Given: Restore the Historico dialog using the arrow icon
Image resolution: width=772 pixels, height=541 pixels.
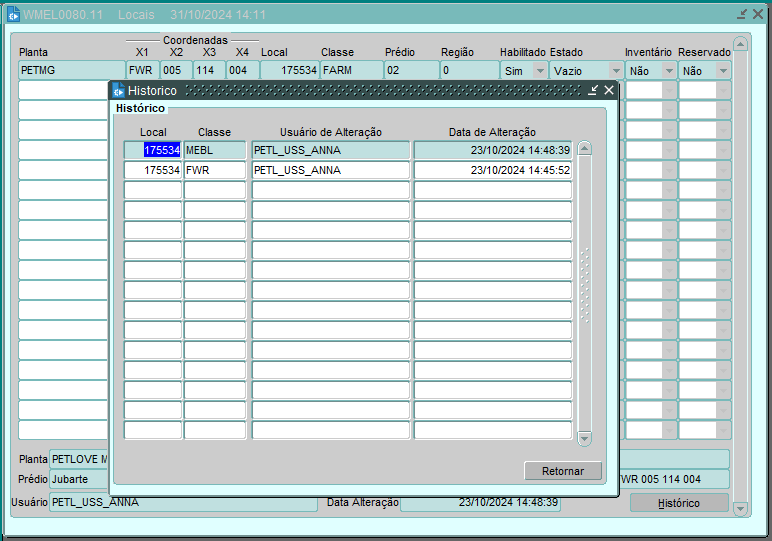Looking at the screenshot, I should coord(593,90).
